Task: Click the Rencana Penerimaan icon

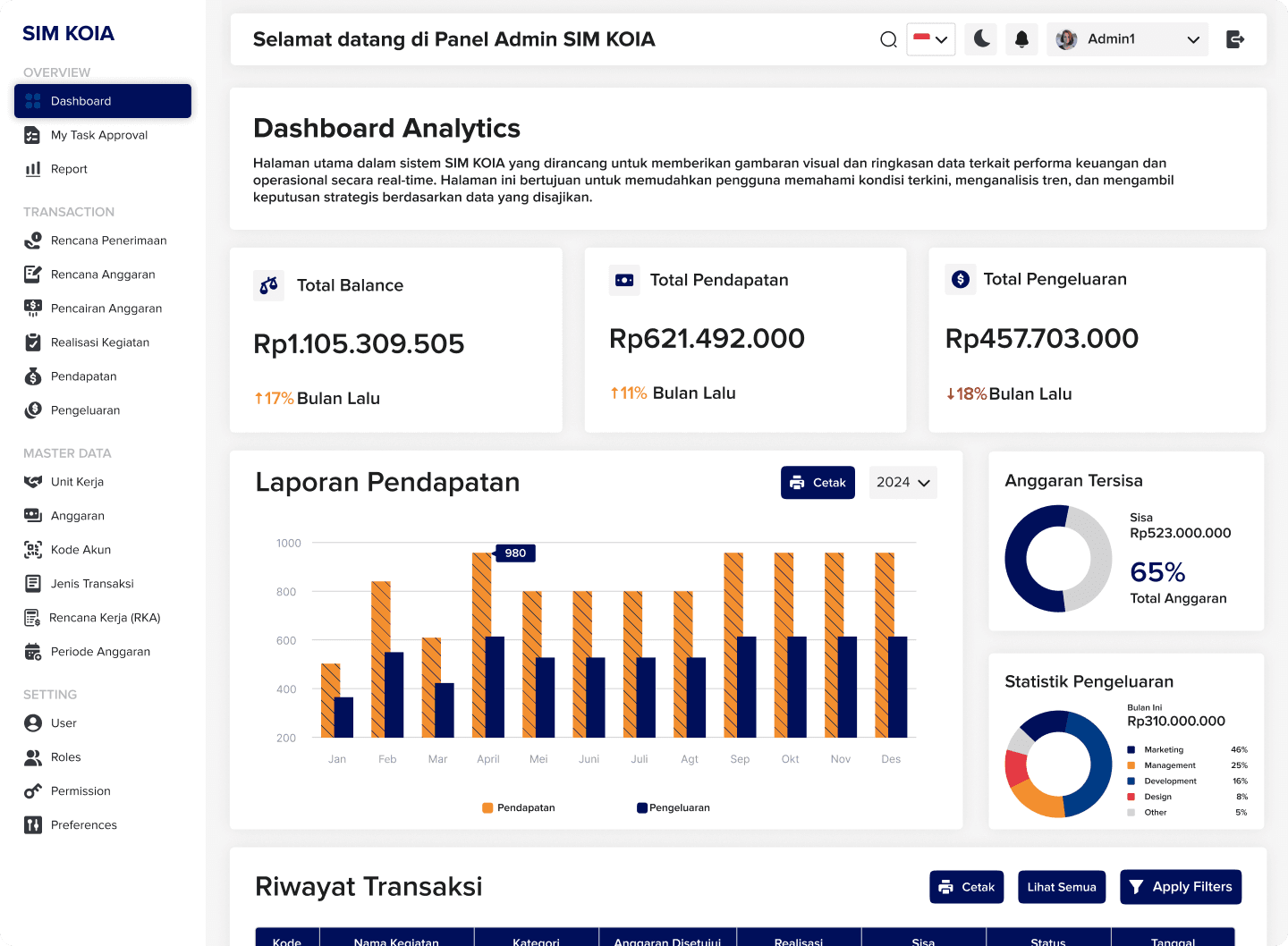Action: [x=33, y=241]
